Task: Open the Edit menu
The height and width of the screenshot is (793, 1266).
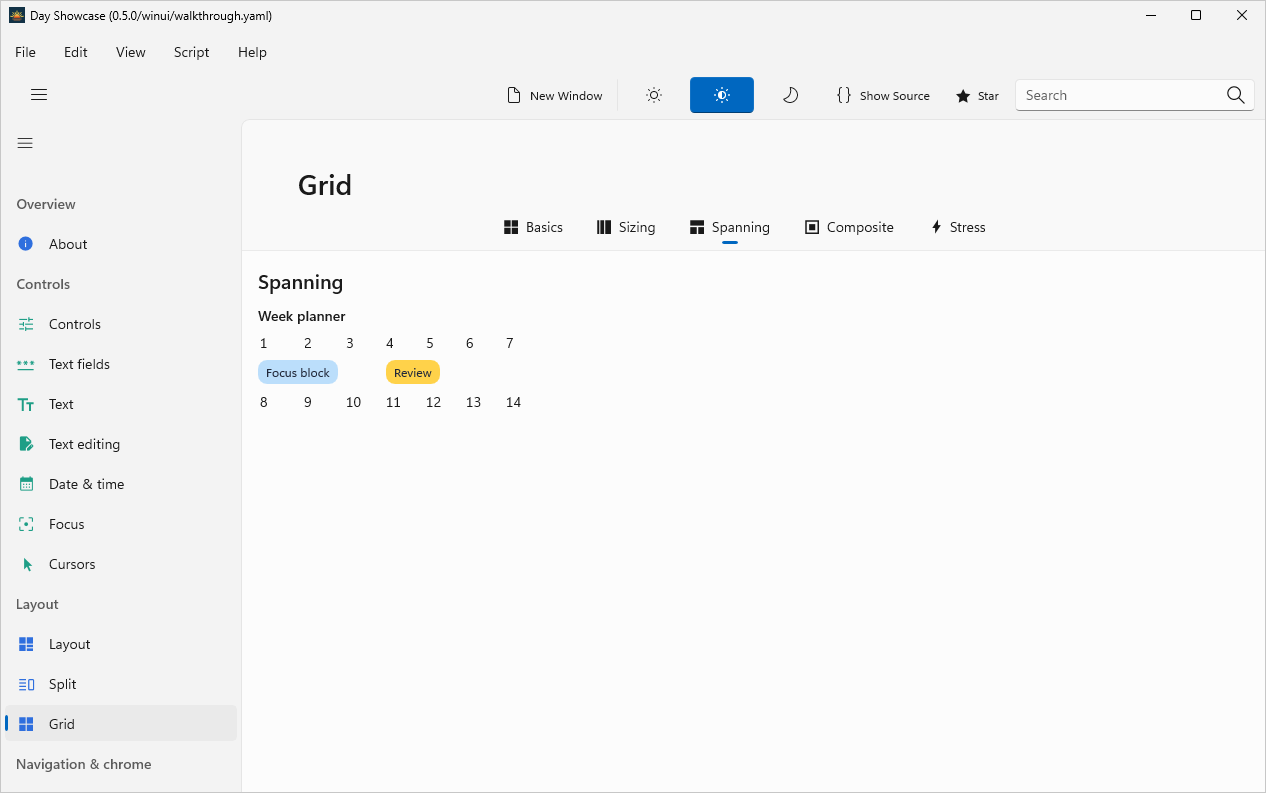Action: pyautogui.click(x=76, y=52)
